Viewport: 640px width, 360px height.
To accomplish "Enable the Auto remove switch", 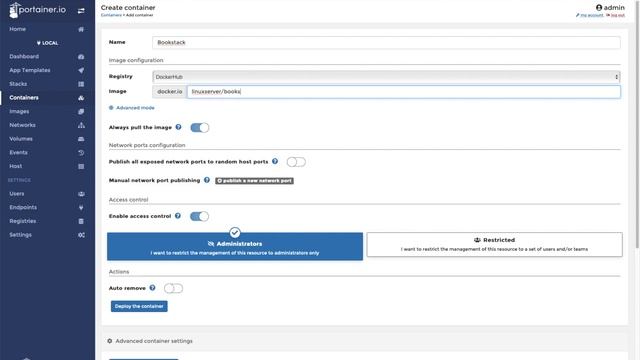I will [x=173, y=289].
